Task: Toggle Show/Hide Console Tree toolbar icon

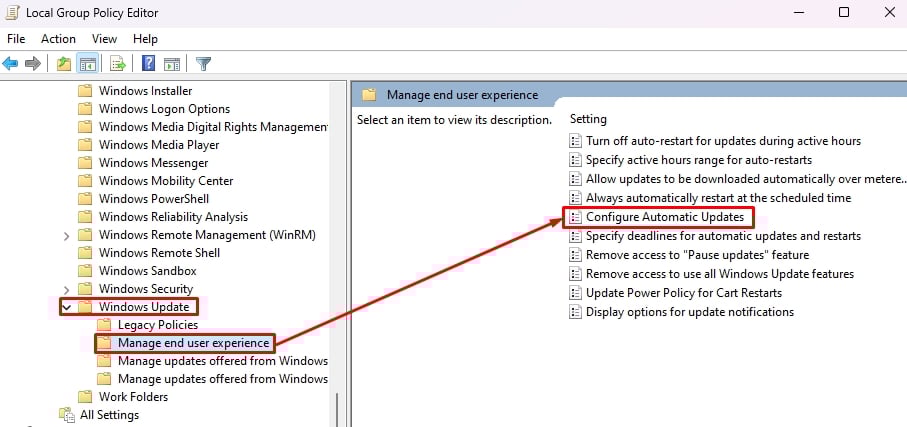Action: click(88, 64)
